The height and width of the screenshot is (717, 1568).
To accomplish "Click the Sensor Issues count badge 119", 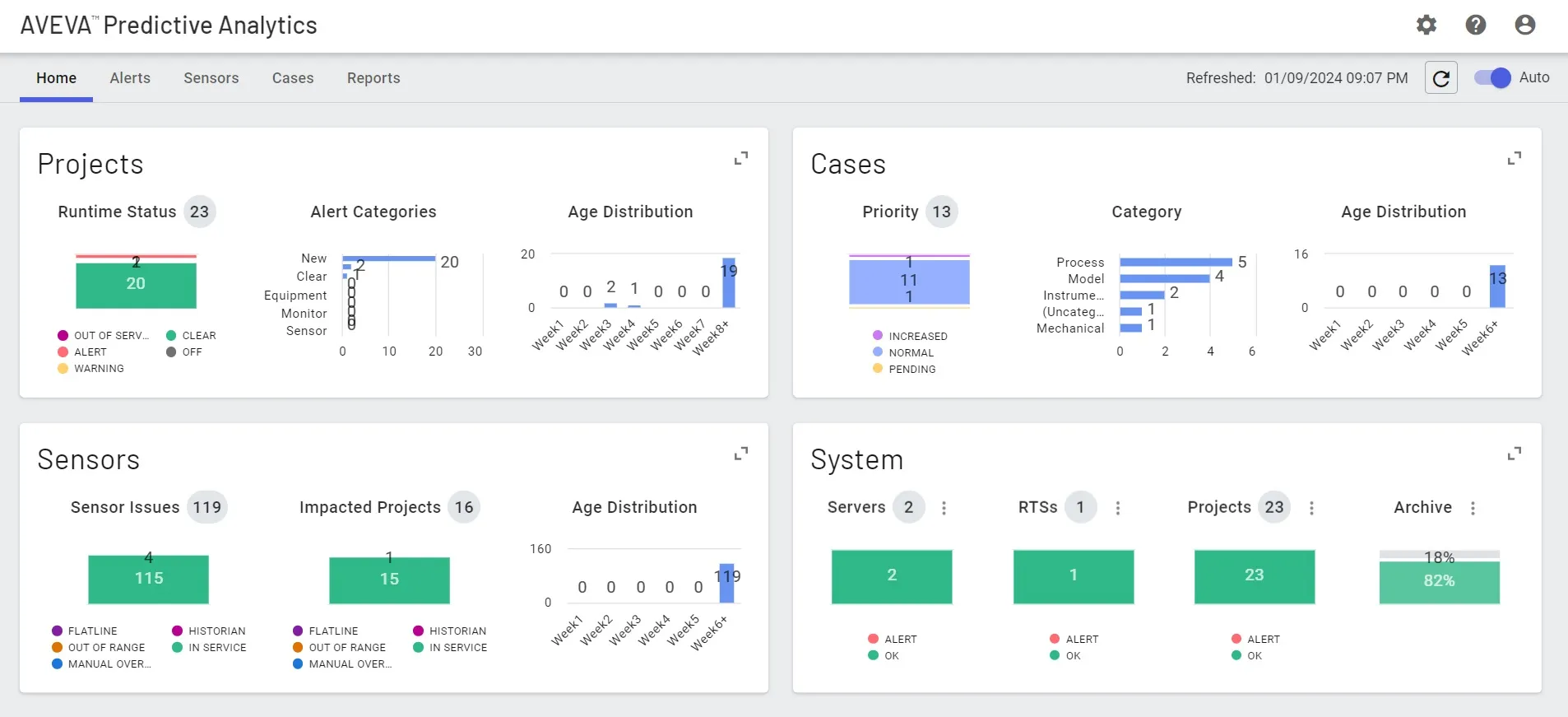I will pyautogui.click(x=206, y=507).
